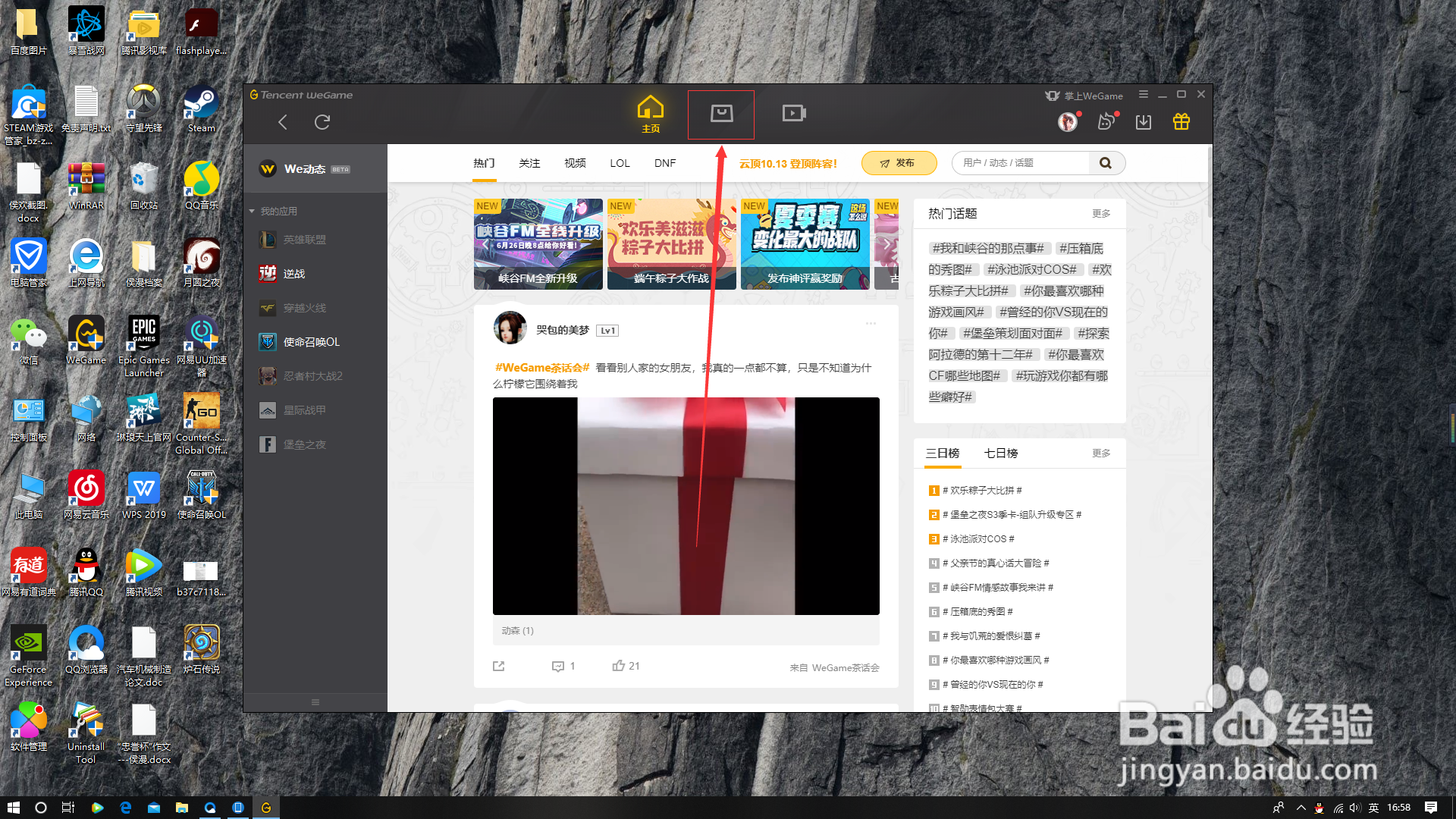Go back using the back arrow
Viewport: 1456px width, 819px height.
(x=282, y=121)
